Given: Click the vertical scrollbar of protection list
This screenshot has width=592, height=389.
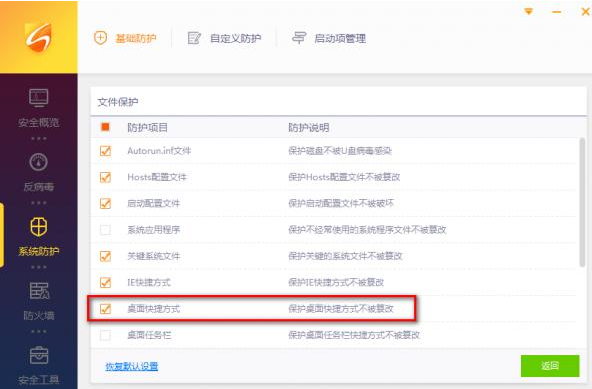Looking at the screenshot, I should pyautogui.click(x=582, y=202).
